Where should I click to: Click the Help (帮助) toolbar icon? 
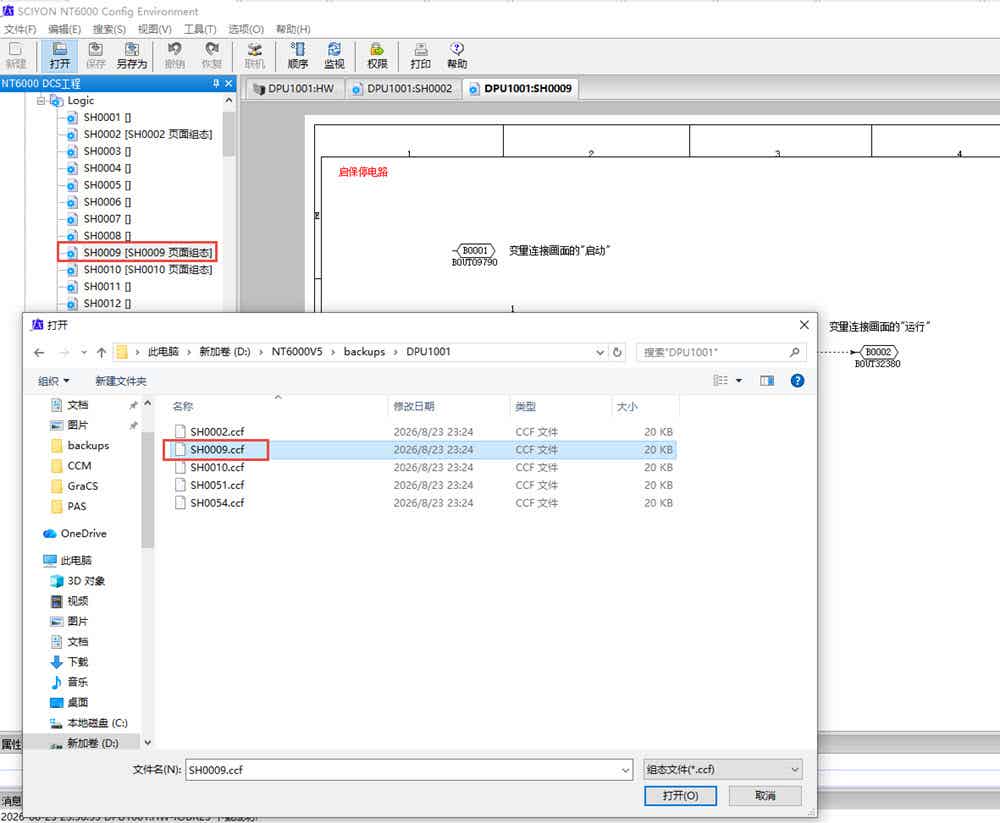(x=457, y=55)
